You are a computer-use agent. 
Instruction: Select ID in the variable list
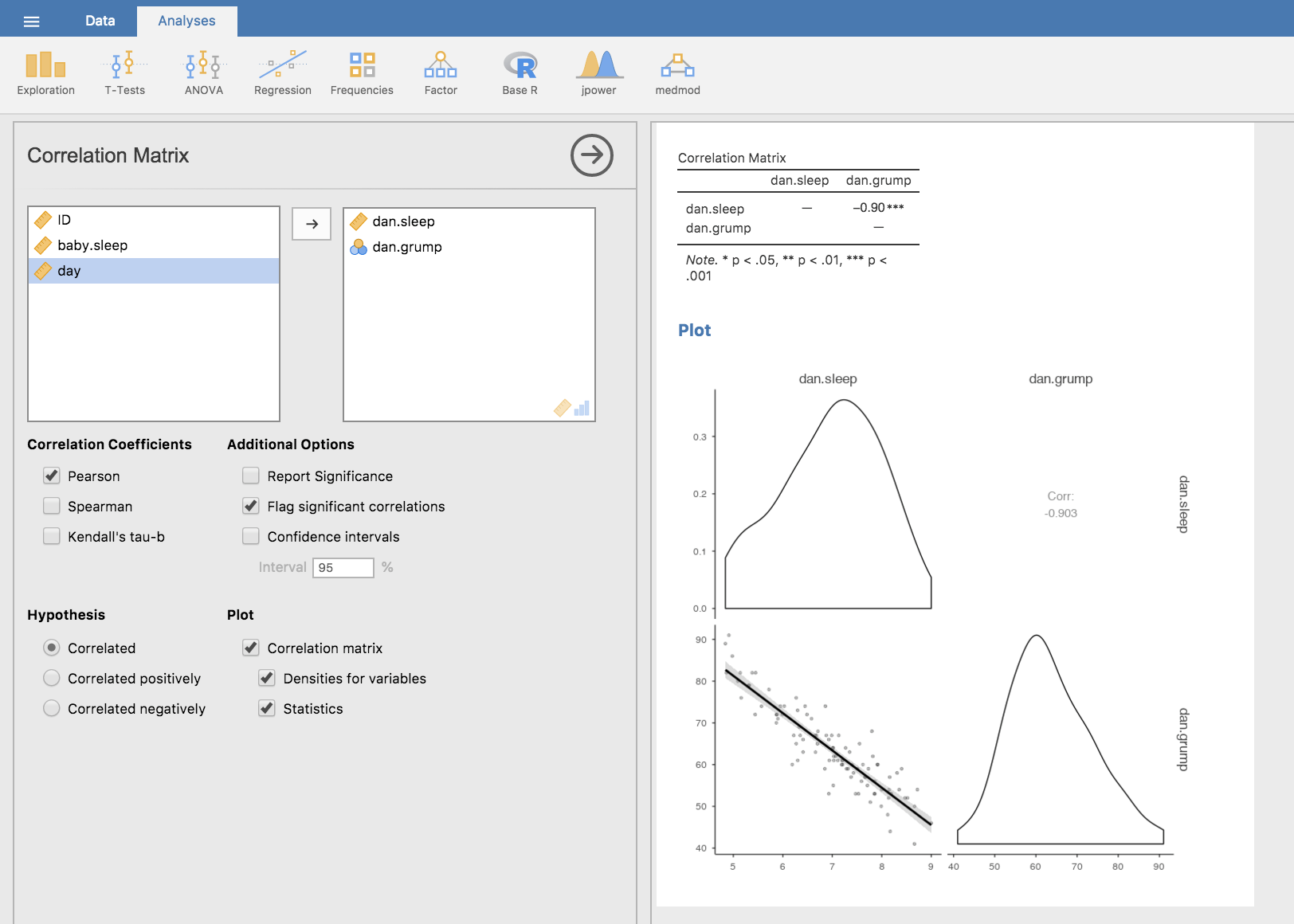click(154, 220)
